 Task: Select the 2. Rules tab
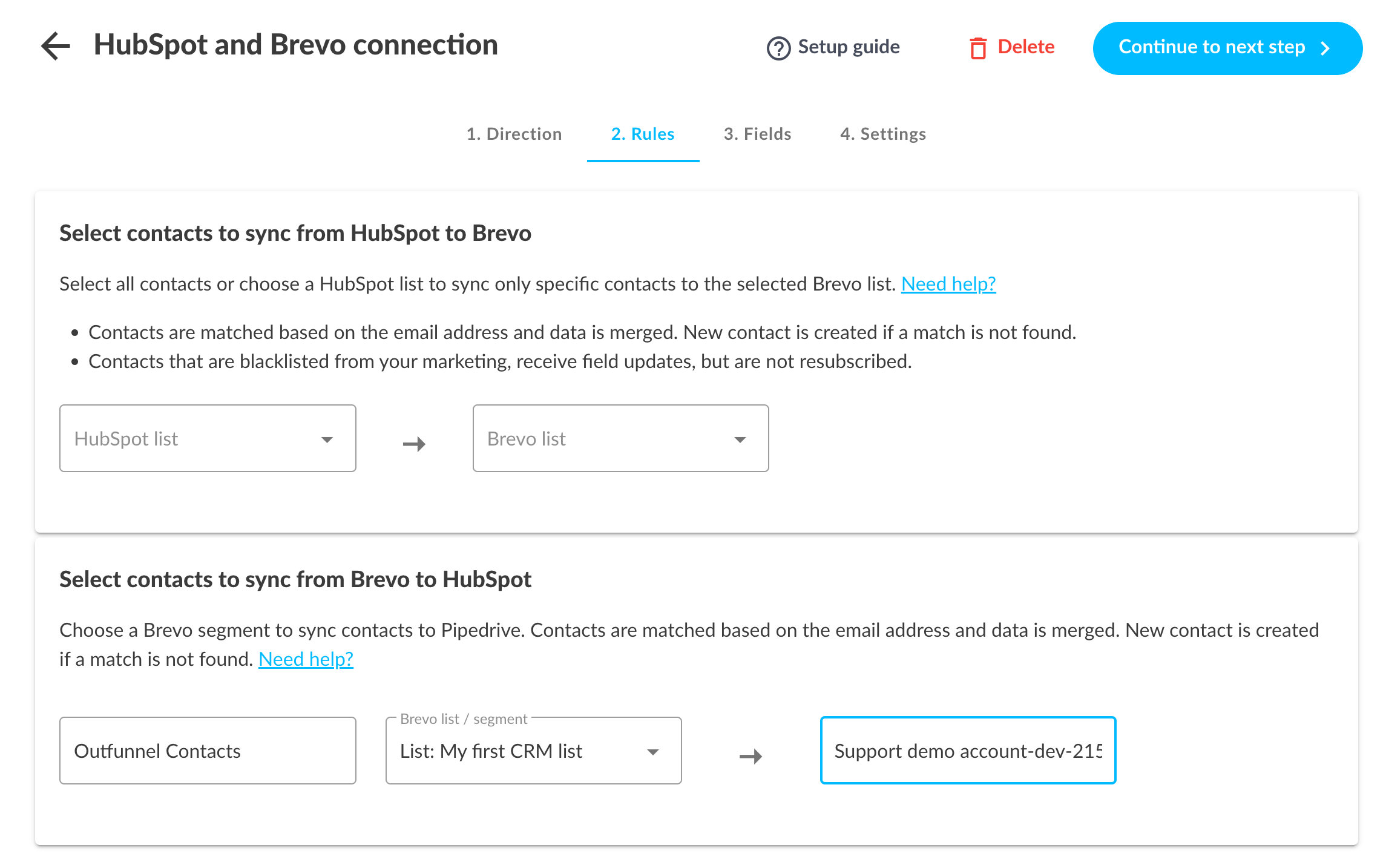pyautogui.click(x=643, y=134)
